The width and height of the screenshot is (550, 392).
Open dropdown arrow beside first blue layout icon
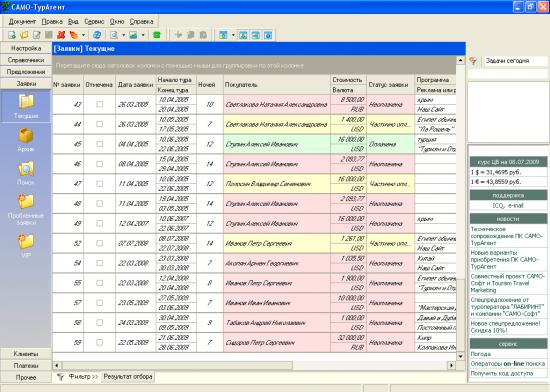point(233,35)
